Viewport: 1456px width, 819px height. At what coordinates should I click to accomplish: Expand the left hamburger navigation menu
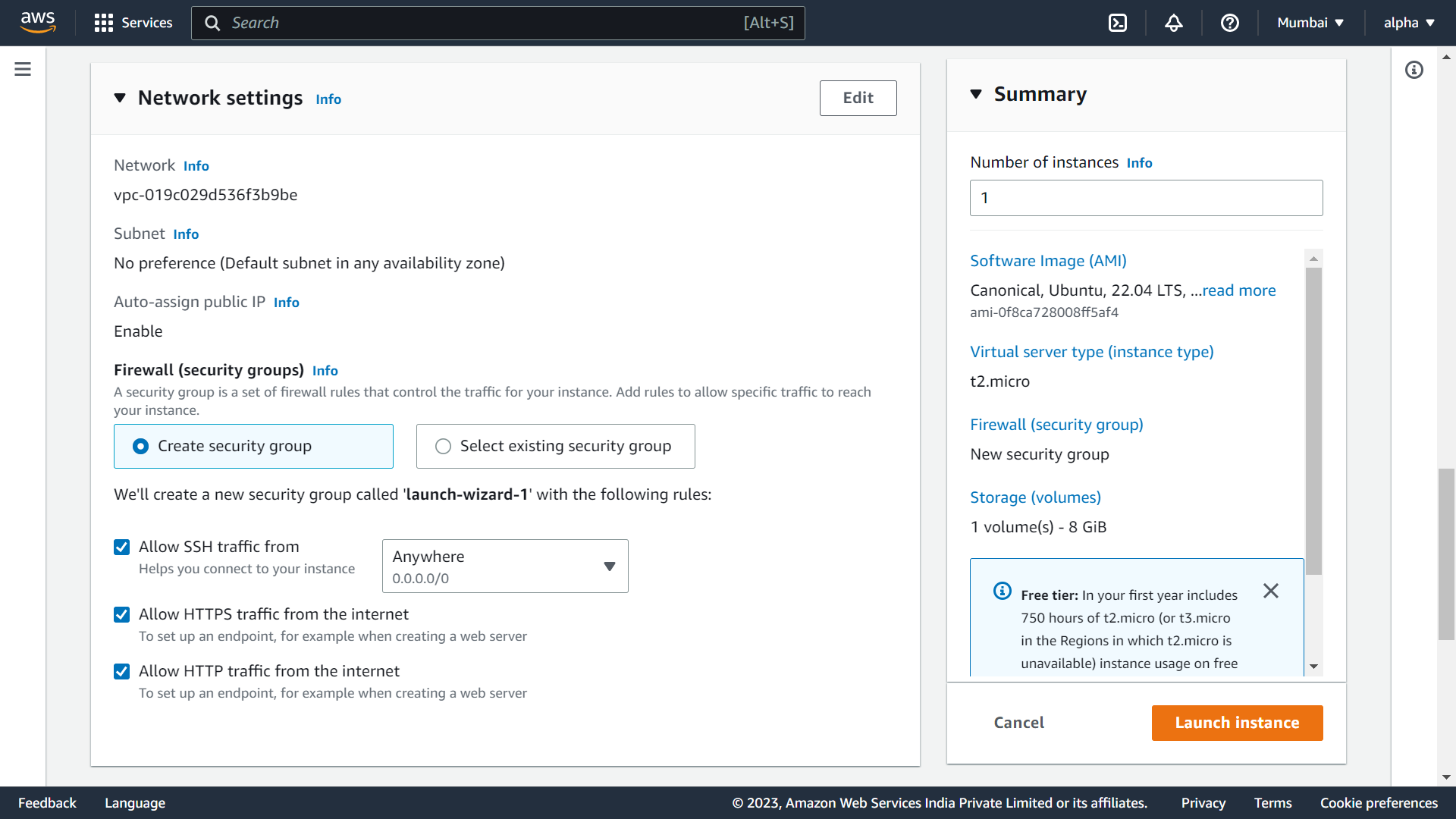(23, 70)
